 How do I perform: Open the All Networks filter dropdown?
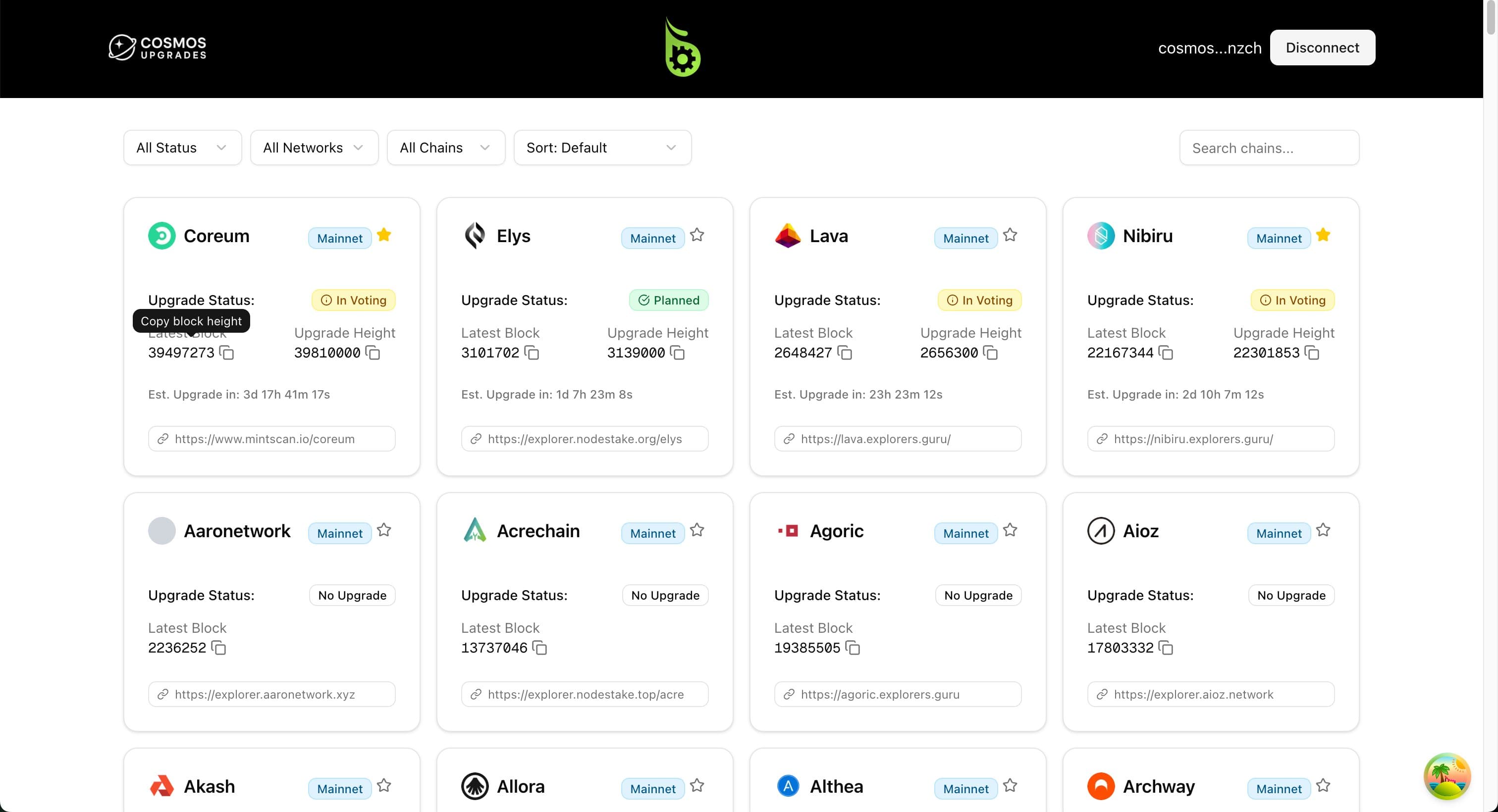(x=314, y=148)
